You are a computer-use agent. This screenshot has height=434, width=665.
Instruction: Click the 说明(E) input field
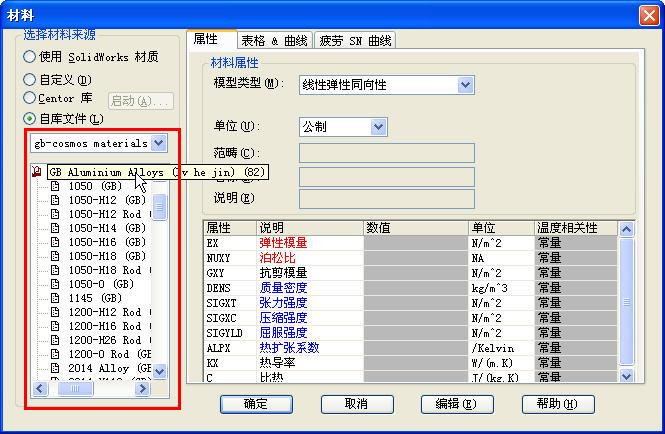pyautogui.click(x=387, y=199)
